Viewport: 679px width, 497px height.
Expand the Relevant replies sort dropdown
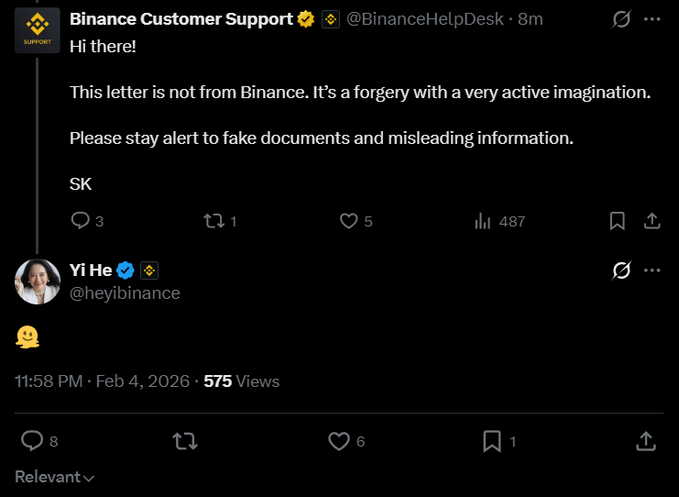(x=55, y=477)
